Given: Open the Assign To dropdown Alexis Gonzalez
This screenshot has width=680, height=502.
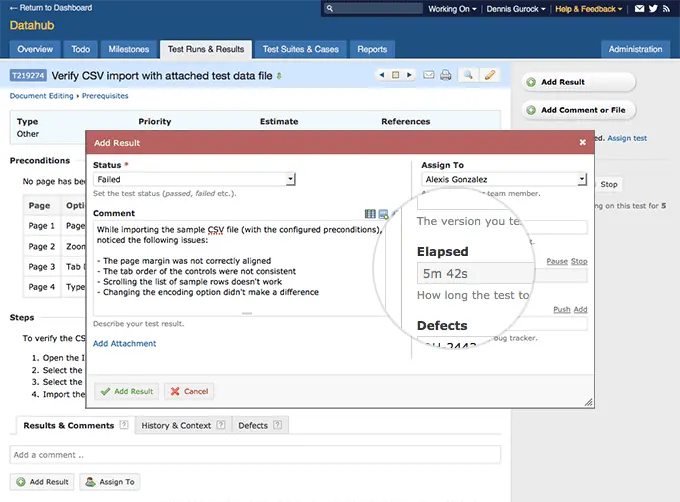Looking at the screenshot, I should tap(504, 179).
